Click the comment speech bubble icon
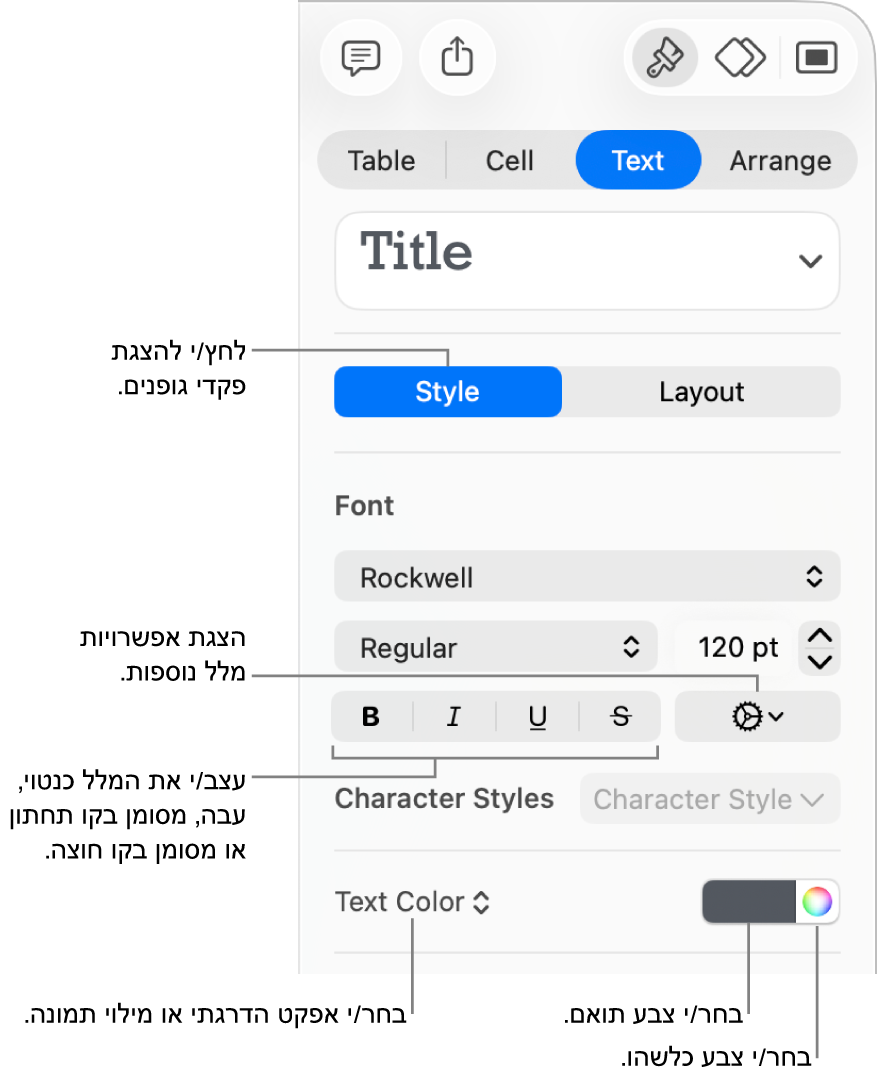Screen dimensions: 880x1075 [x=360, y=58]
